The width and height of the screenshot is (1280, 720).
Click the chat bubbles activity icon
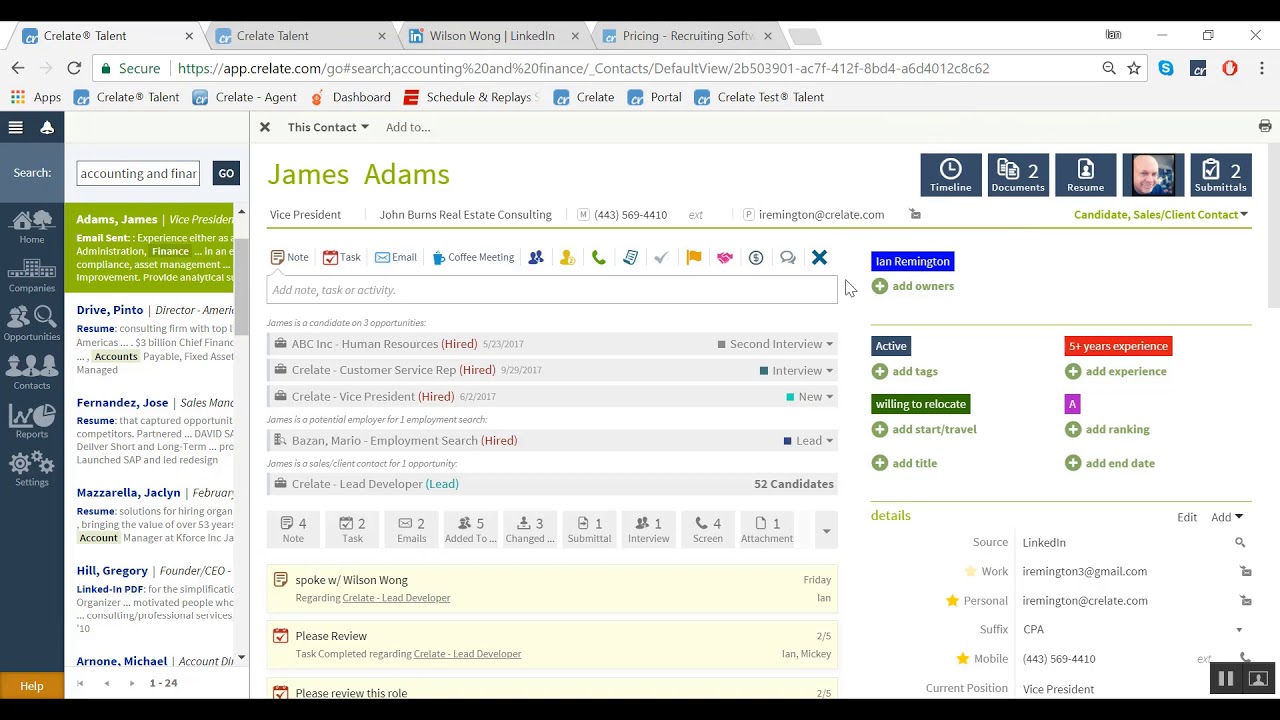pyautogui.click(x=788, y=258)
